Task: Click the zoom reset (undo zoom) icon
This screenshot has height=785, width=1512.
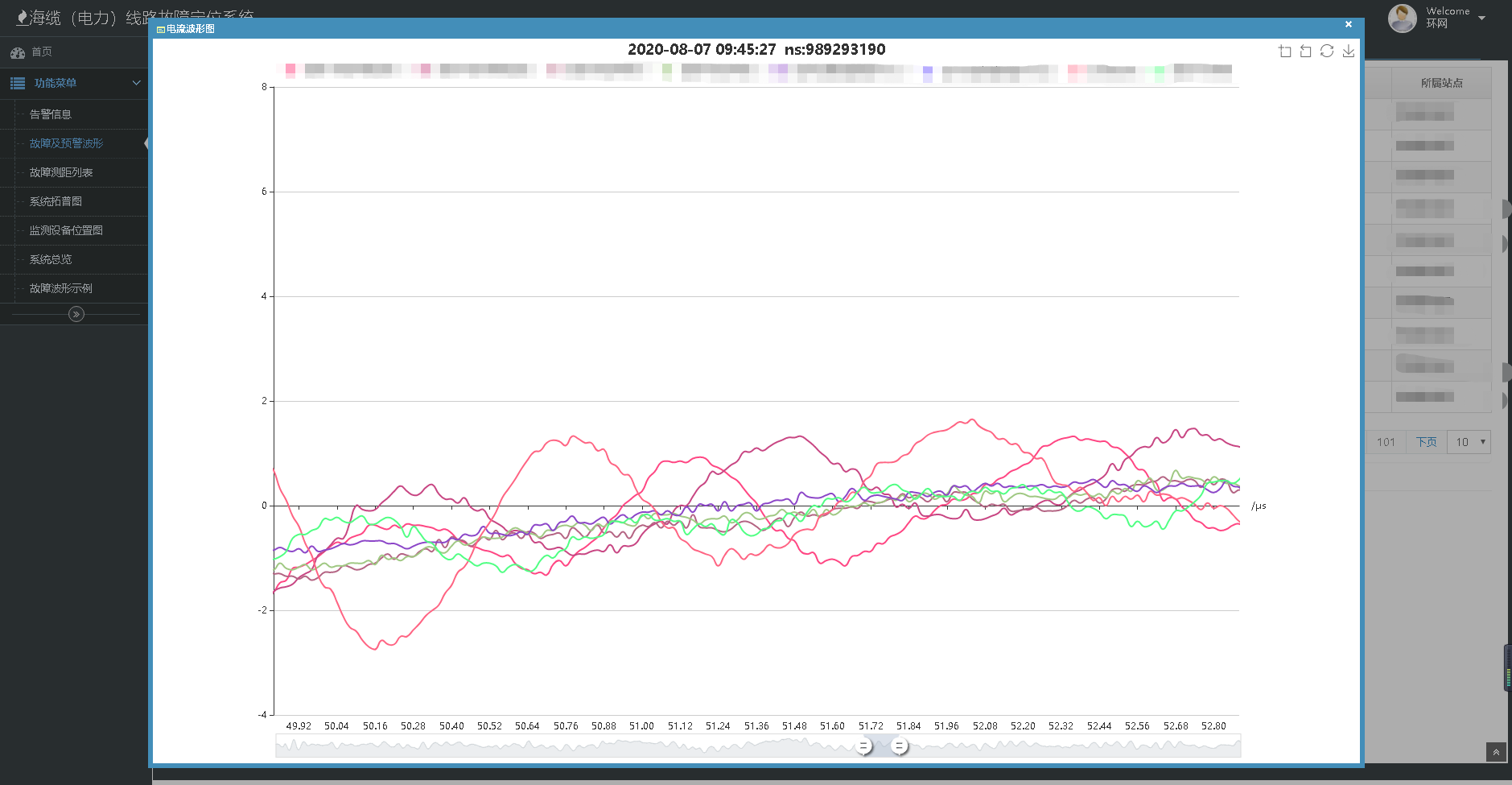Action: coord(1305,52)
